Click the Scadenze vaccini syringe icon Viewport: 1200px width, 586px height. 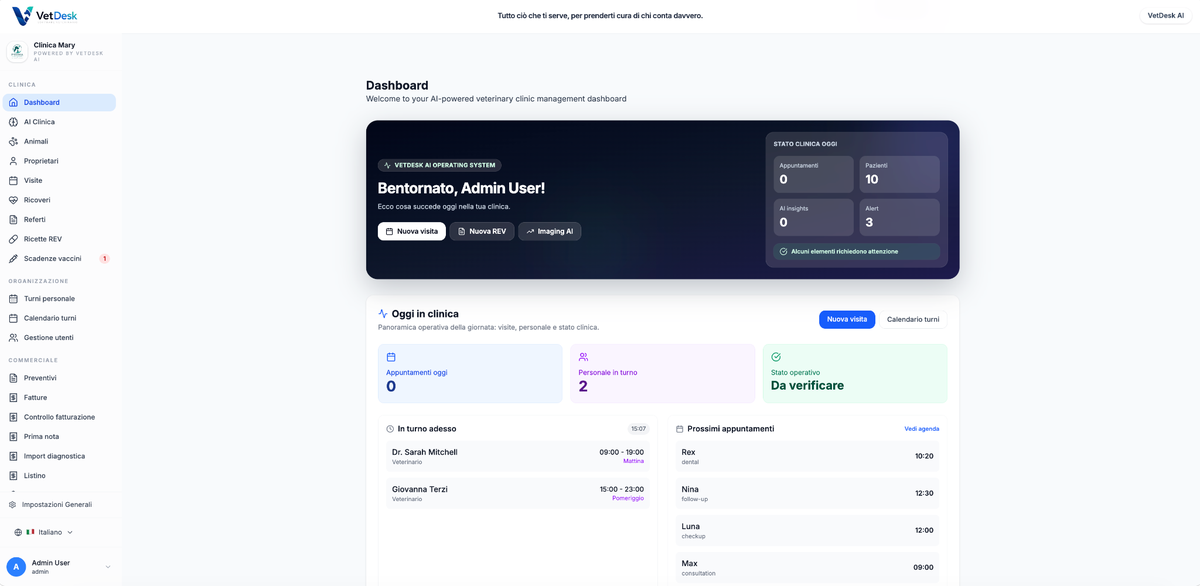[13, 258]
